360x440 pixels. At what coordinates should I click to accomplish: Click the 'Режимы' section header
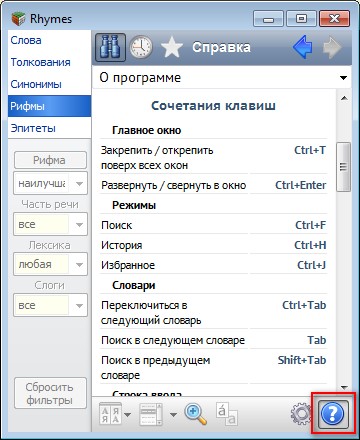click(134, 205)
